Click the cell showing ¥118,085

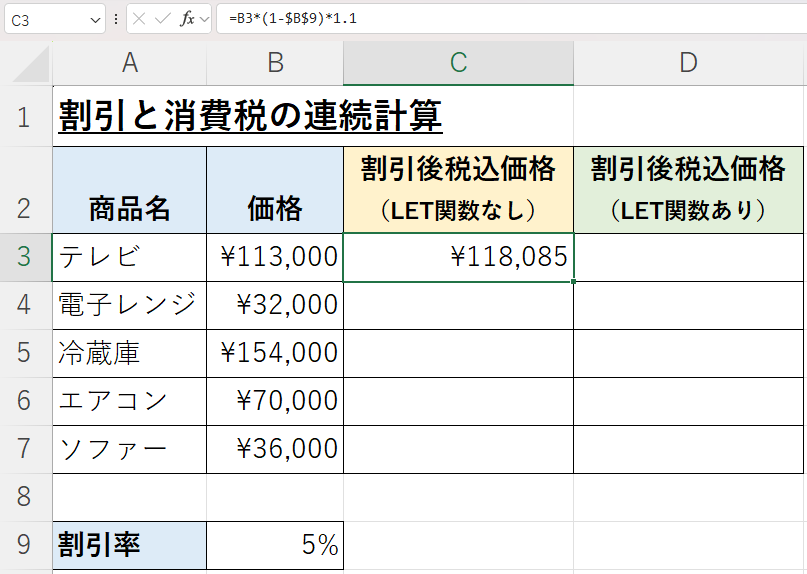point(458,257)
